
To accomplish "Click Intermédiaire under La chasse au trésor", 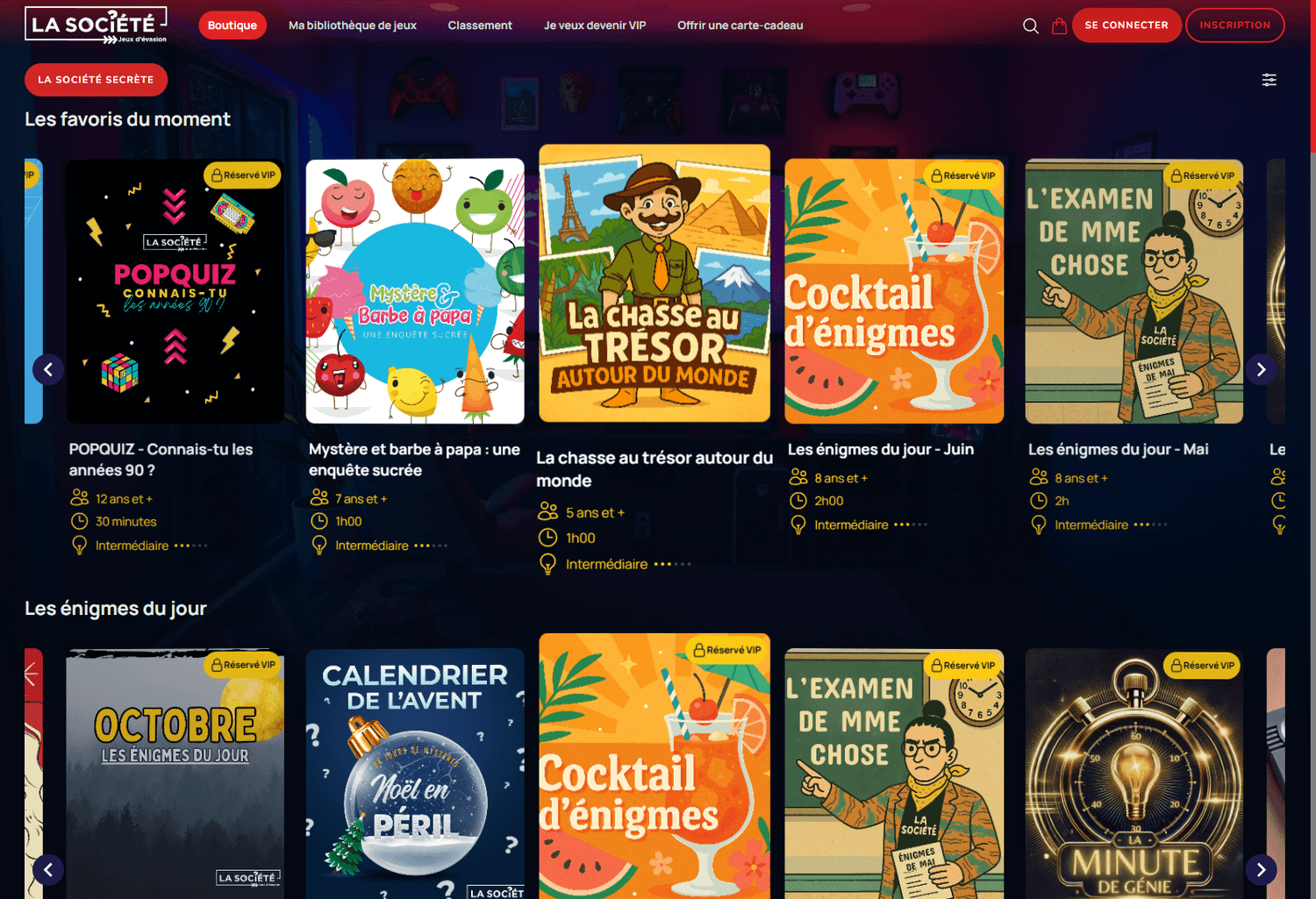I will click(x=607, y=564).
